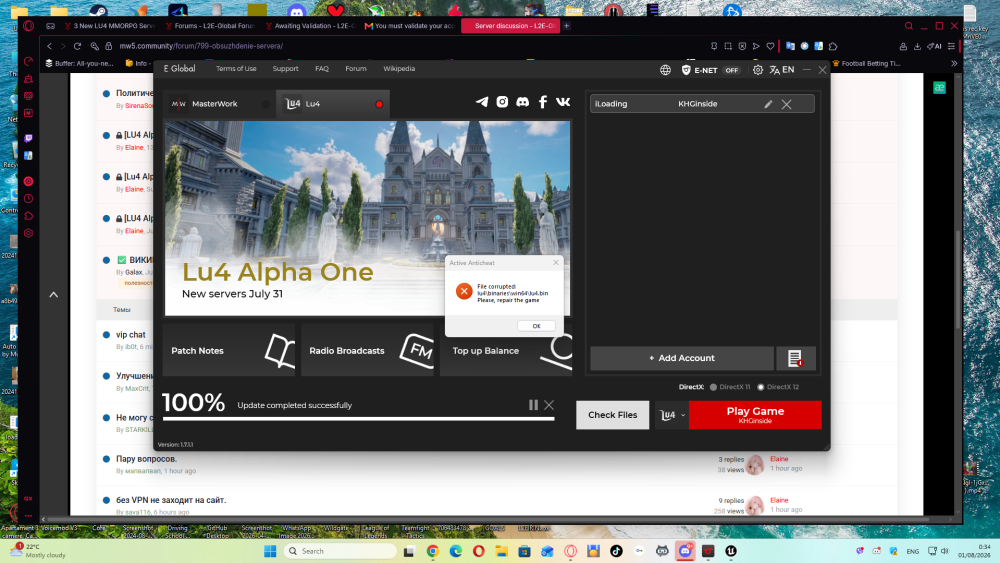
Task: Click the Lu4 Alpha One banner image
Action: [367, 218]
